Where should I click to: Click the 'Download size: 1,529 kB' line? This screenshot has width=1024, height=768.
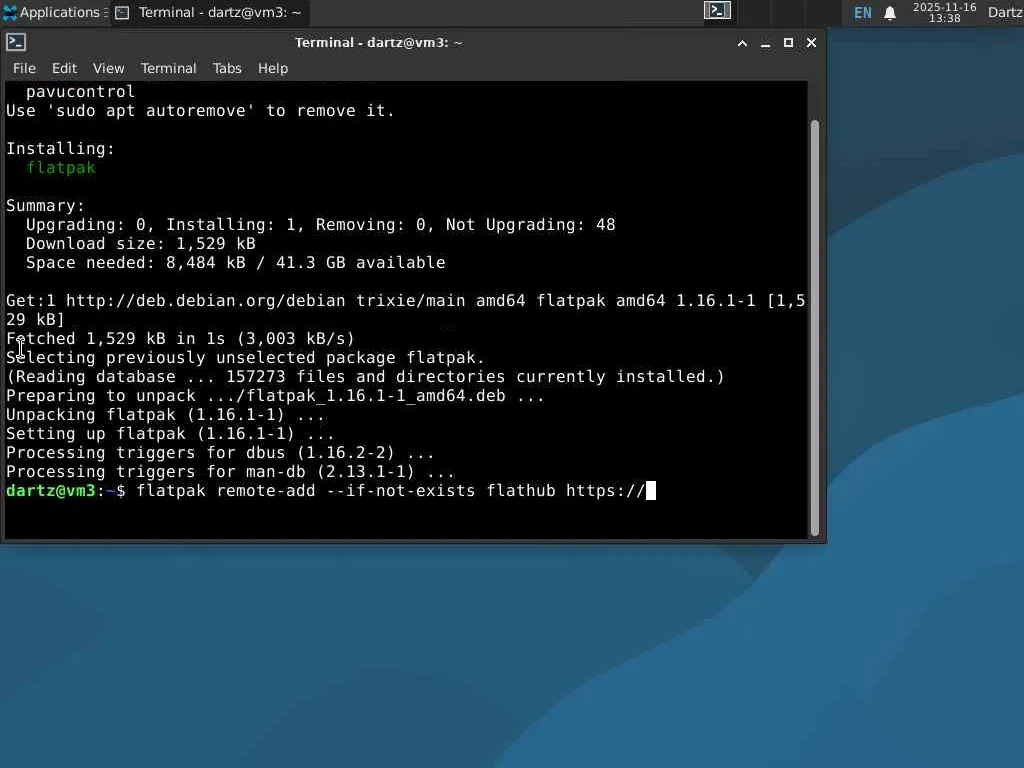140,244
